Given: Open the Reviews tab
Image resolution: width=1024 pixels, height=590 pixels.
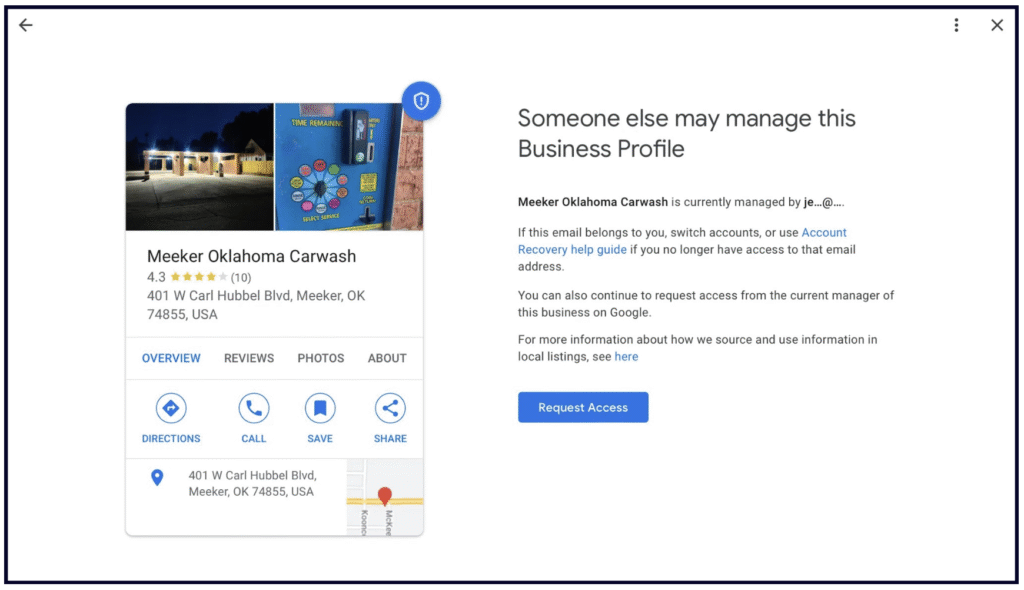Looking at the screenshot, I should 249,358.
